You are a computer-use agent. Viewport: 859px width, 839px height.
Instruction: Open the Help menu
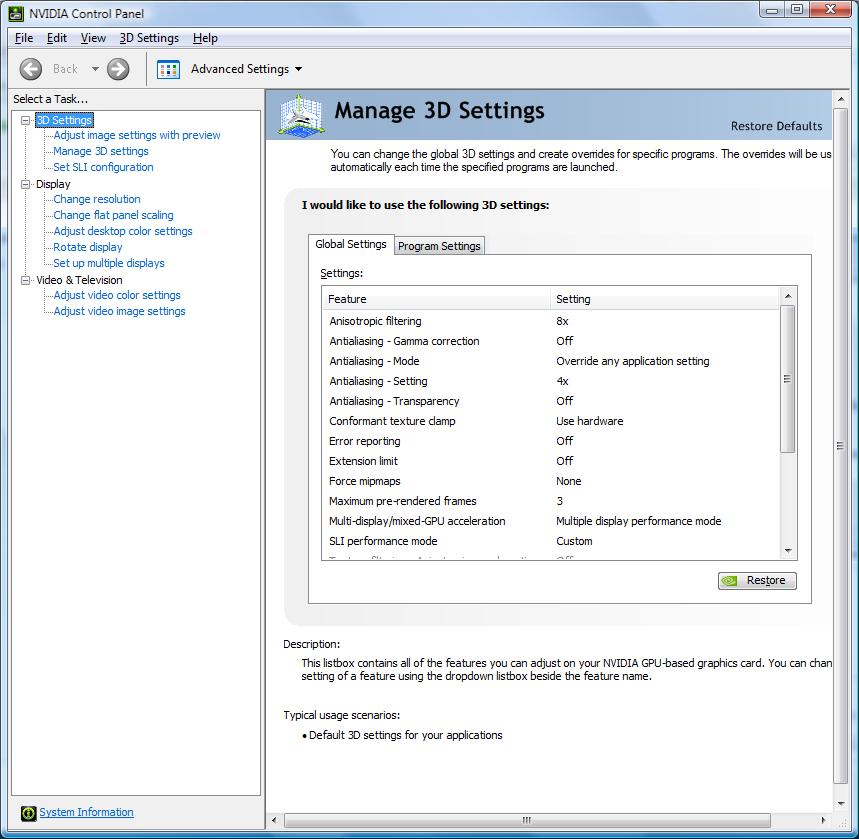[x=205, y=38]
